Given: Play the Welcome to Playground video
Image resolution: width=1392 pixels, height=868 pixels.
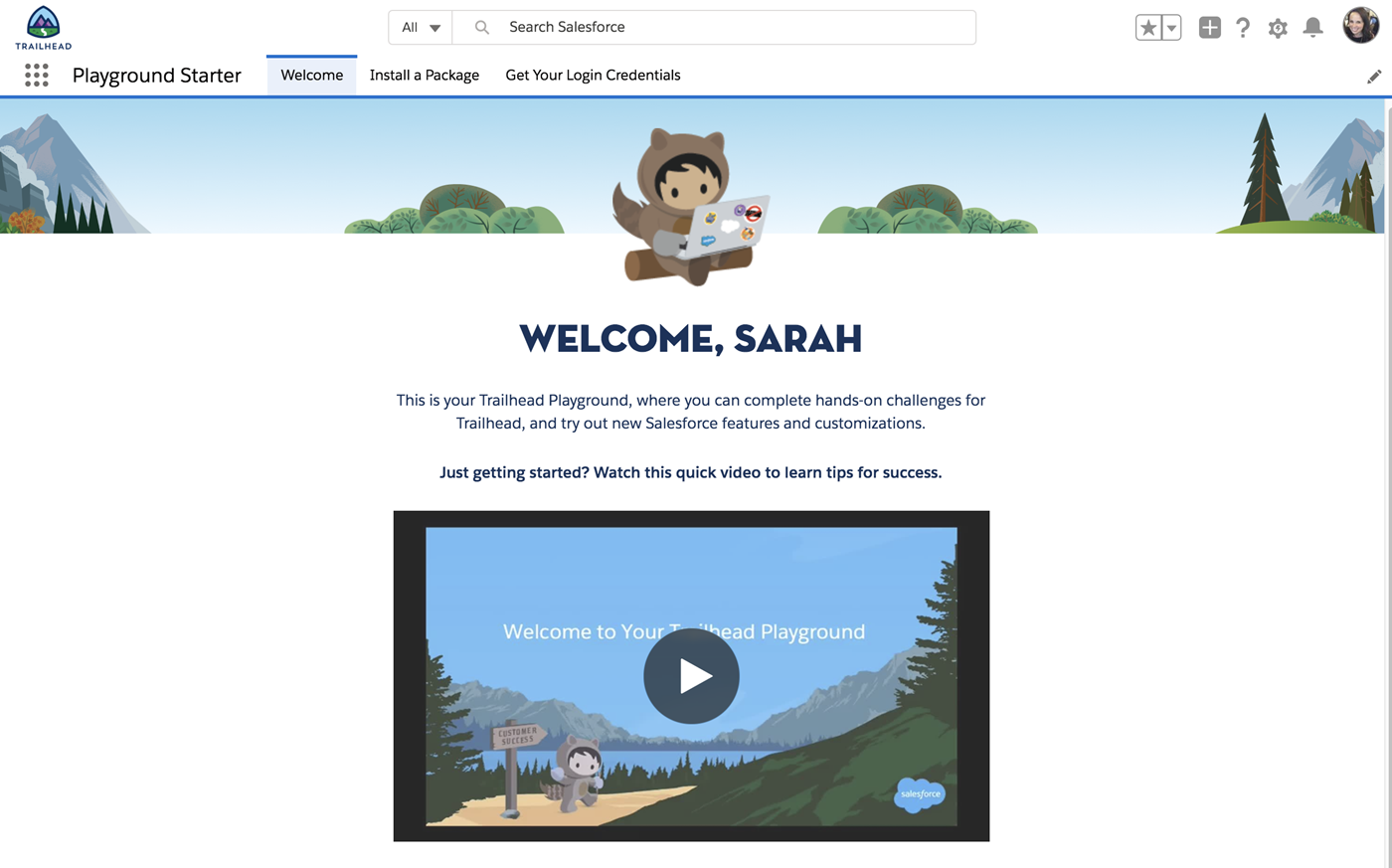Looking at the screenshot, I should (691, 676).
